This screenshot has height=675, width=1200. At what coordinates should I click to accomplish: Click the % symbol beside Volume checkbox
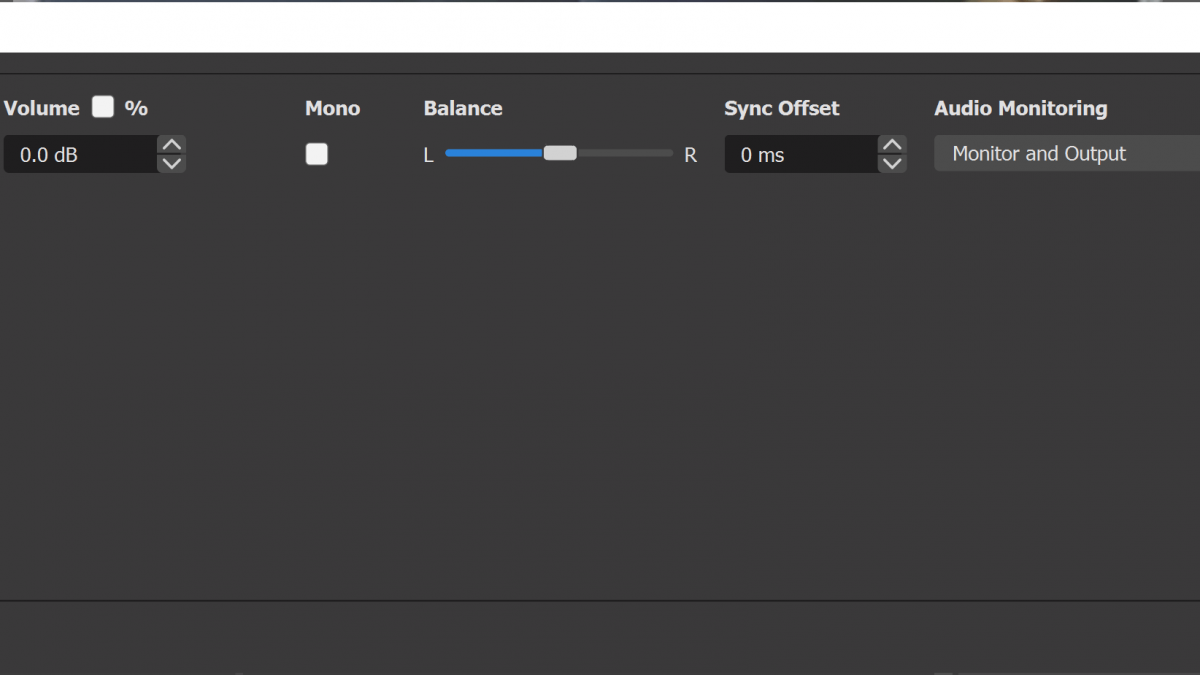[x=136, y=108]
